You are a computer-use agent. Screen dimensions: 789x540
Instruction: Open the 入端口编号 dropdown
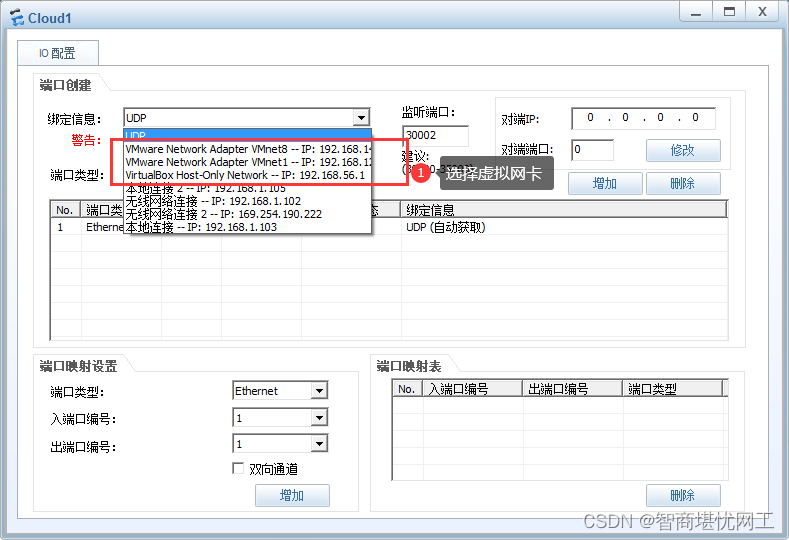pyautogui.click(x=319, y=418)
